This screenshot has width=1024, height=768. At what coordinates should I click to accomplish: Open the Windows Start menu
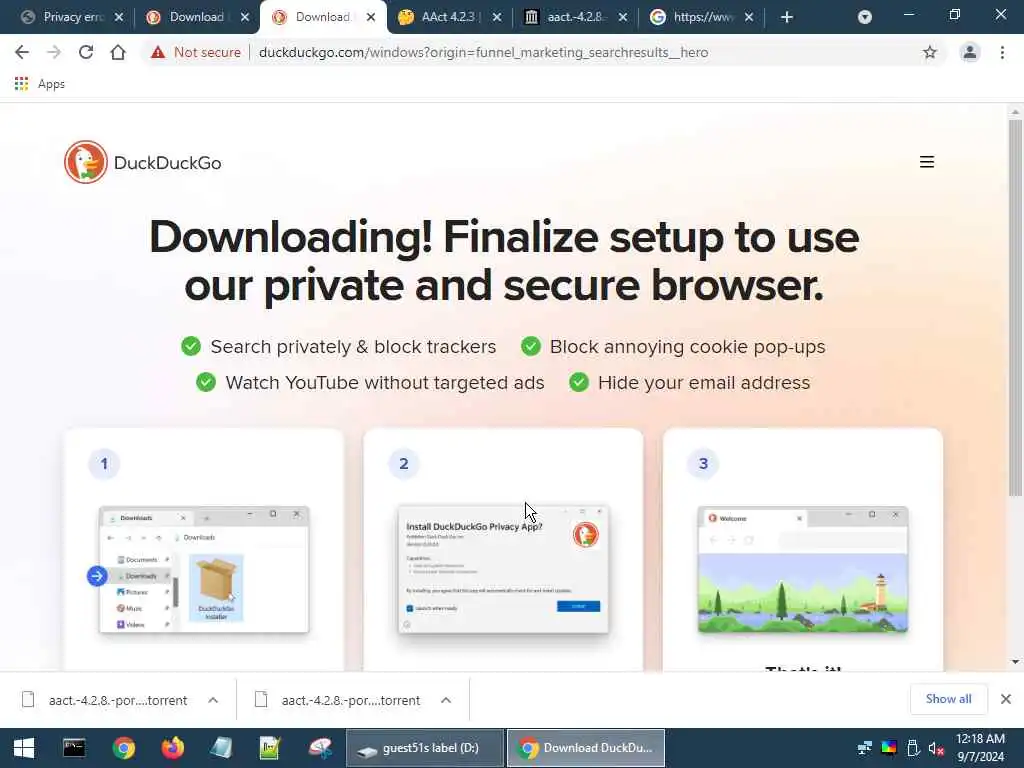pos(24,748)
